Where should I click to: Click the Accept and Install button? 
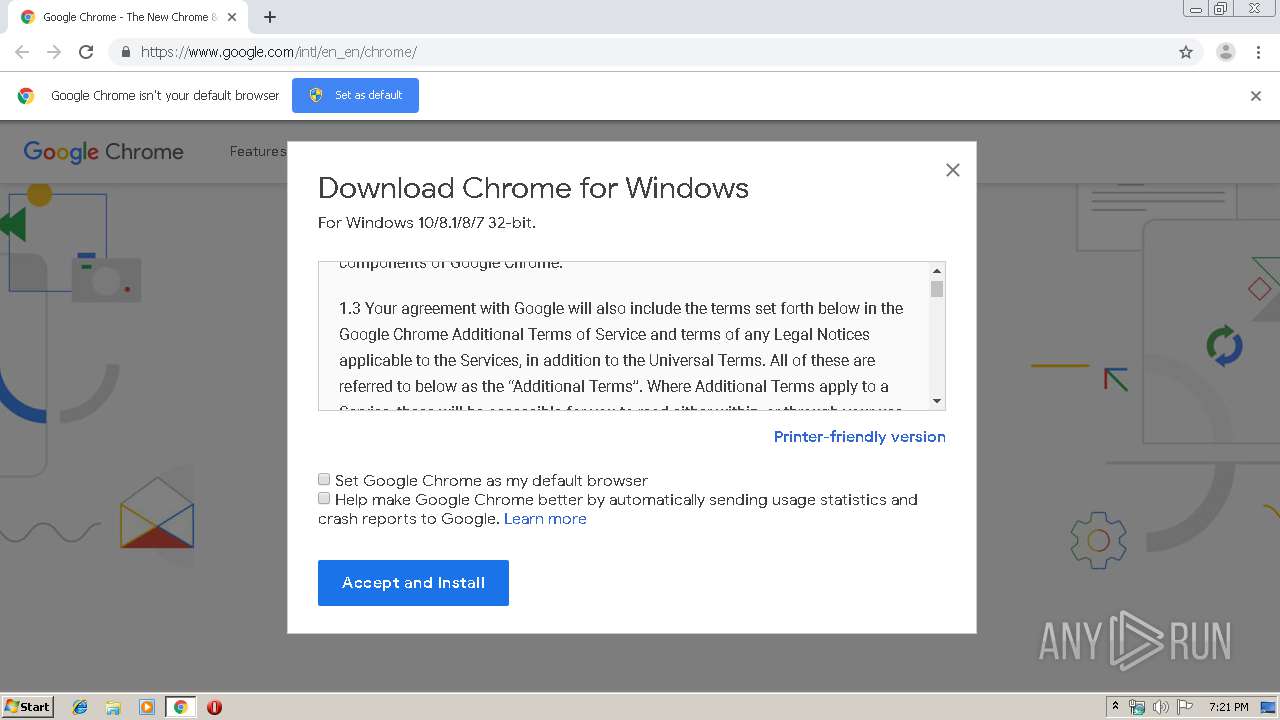tap(413, 583)
